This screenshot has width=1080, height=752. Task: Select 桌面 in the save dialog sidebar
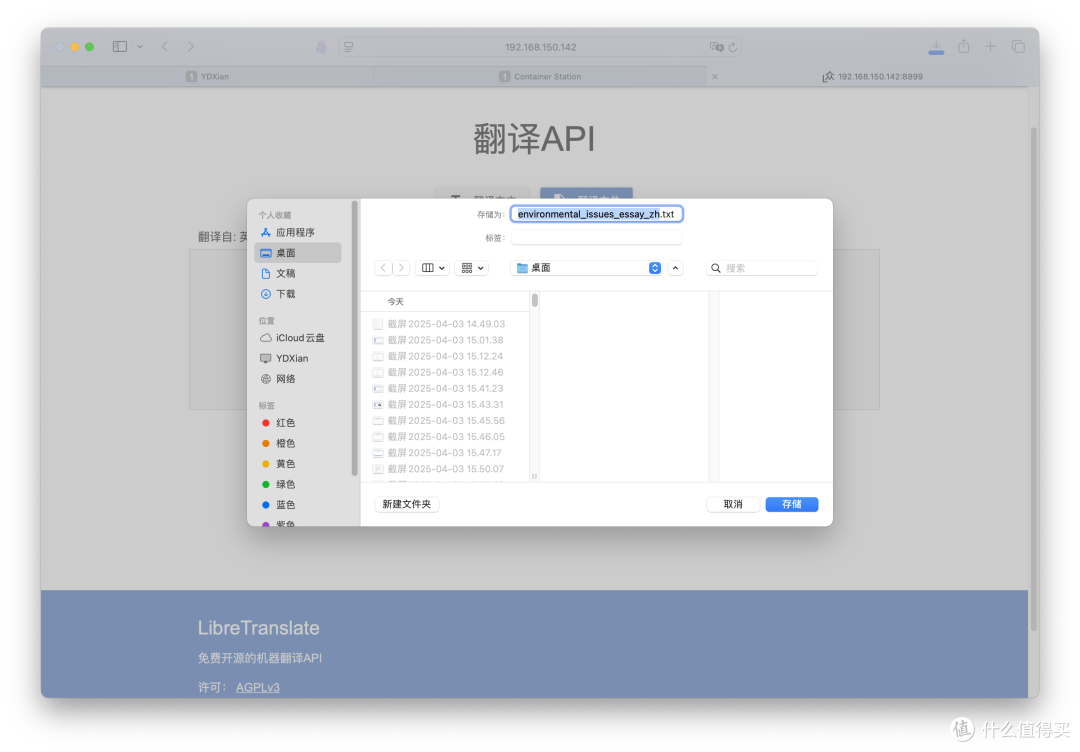(x=298, y=253)
